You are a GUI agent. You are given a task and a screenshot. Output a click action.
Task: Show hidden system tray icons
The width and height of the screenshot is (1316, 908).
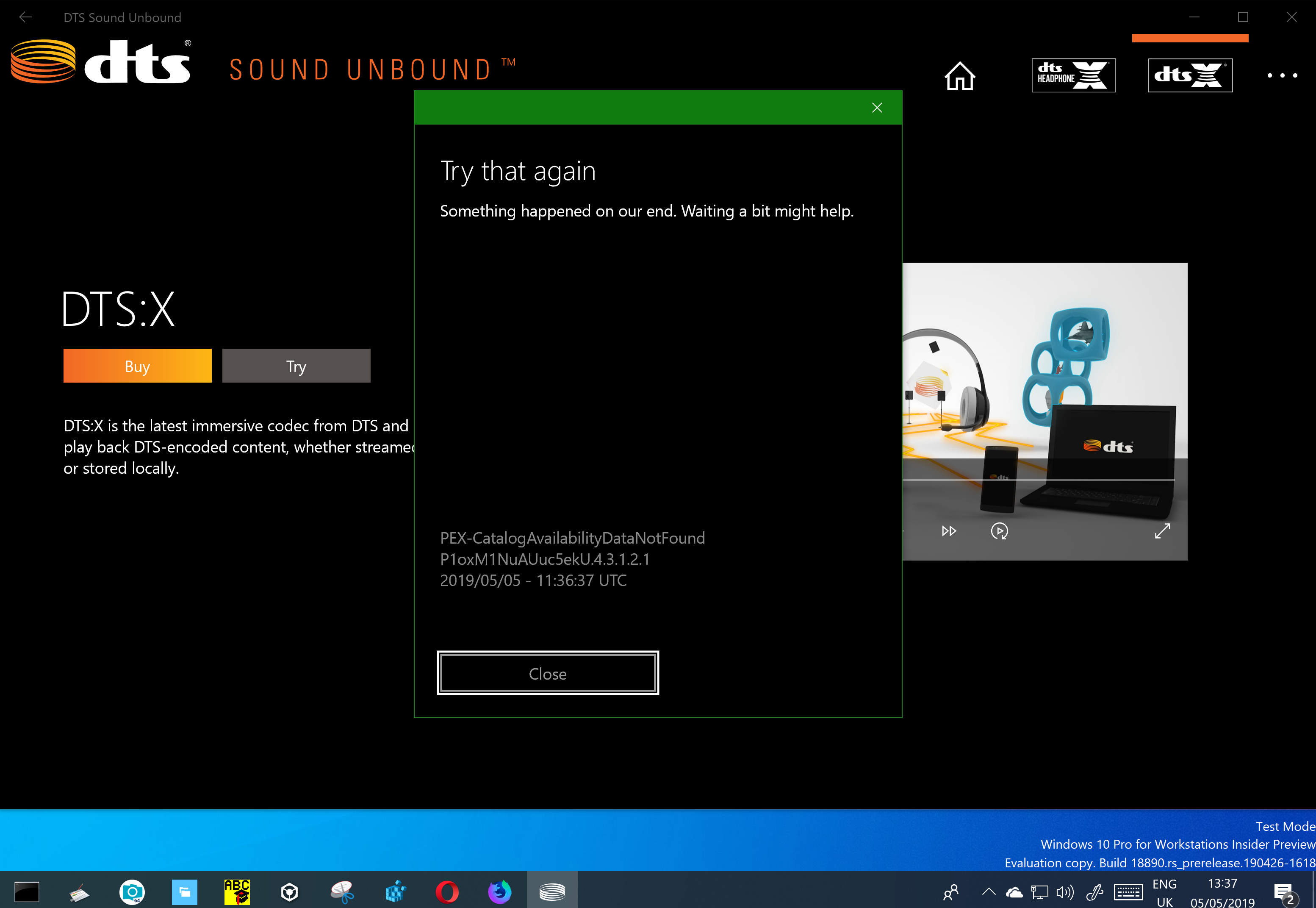pyautogui.click(x=989, y=891)
